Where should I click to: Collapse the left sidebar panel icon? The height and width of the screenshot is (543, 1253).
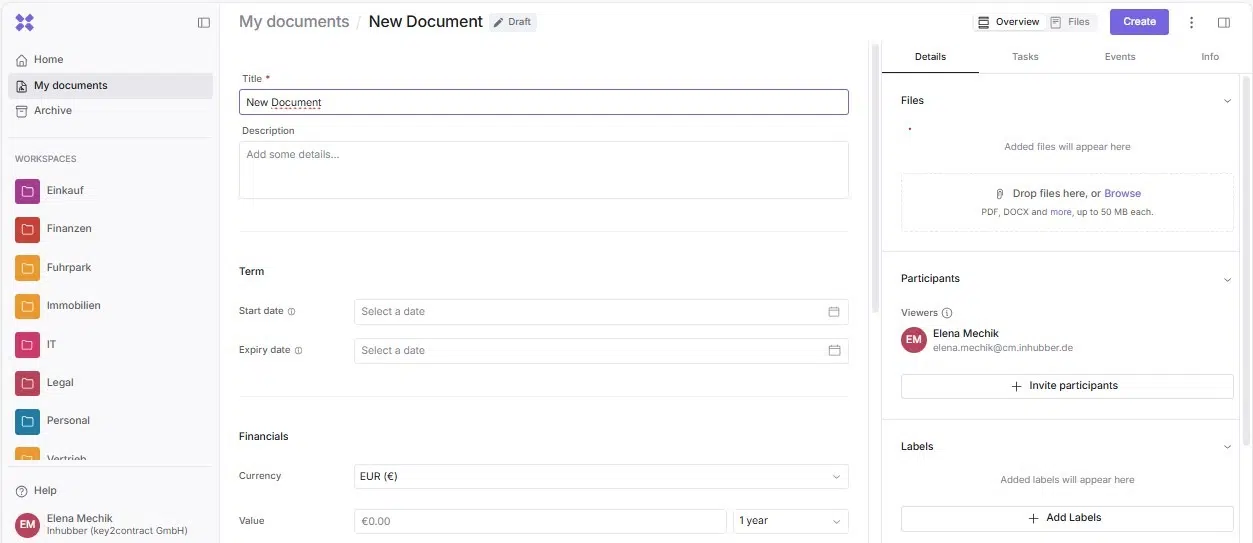point(204,23)
